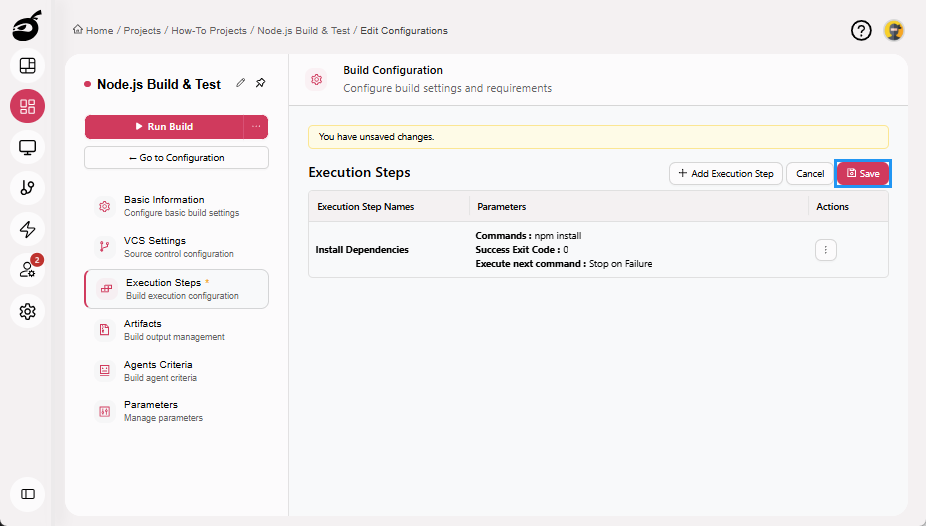The width and height of the screenshot is (926, 526).
Task: Open the dashboard layout icon in sidebar
Action: pyautogui.click(x=27, y=66)
